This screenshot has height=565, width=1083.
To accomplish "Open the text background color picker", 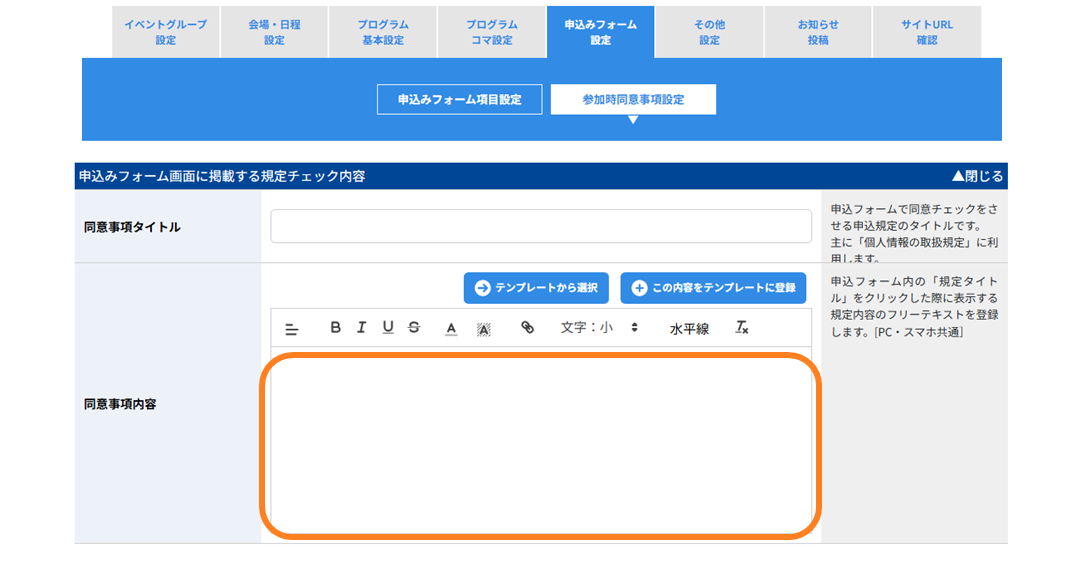I will [483, 329].
